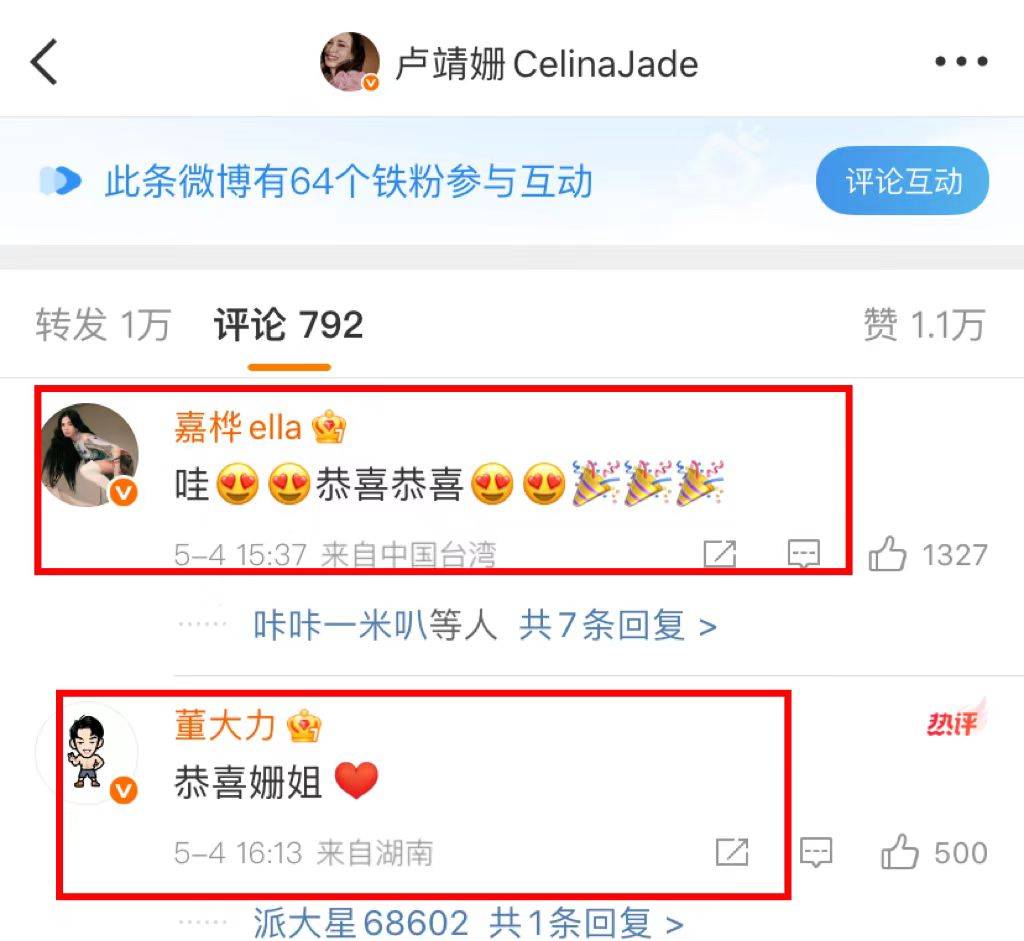Expand the 共7条回复 replies thread
This screenshot has width=1024, height=941.
(617, 626)
